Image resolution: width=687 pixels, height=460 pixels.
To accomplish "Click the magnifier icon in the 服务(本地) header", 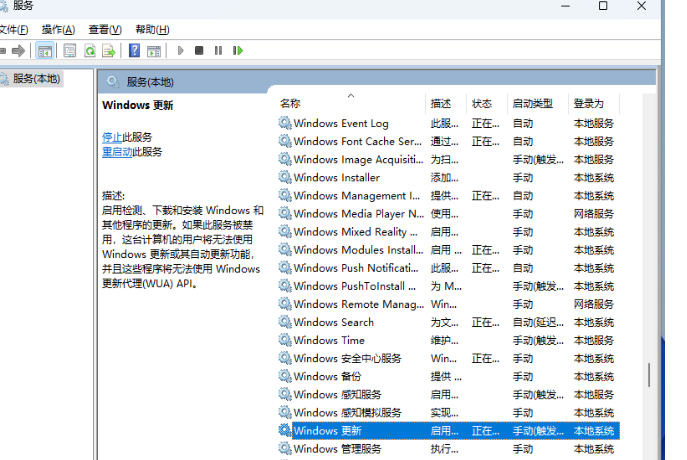I will coord(113,81).
